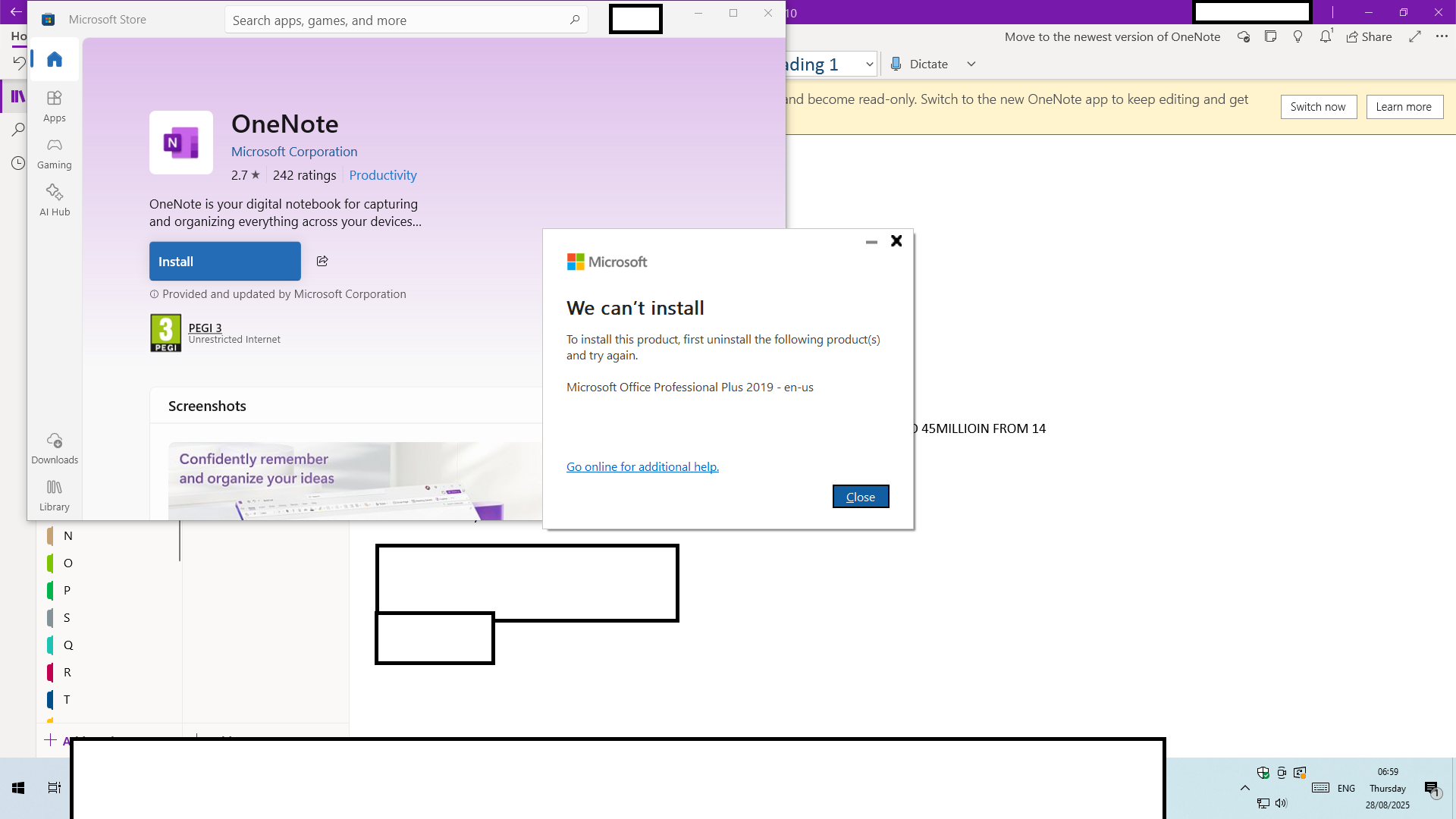Open the volume control in system tray
The image size is (1456, 819).
click(1282, 803)
